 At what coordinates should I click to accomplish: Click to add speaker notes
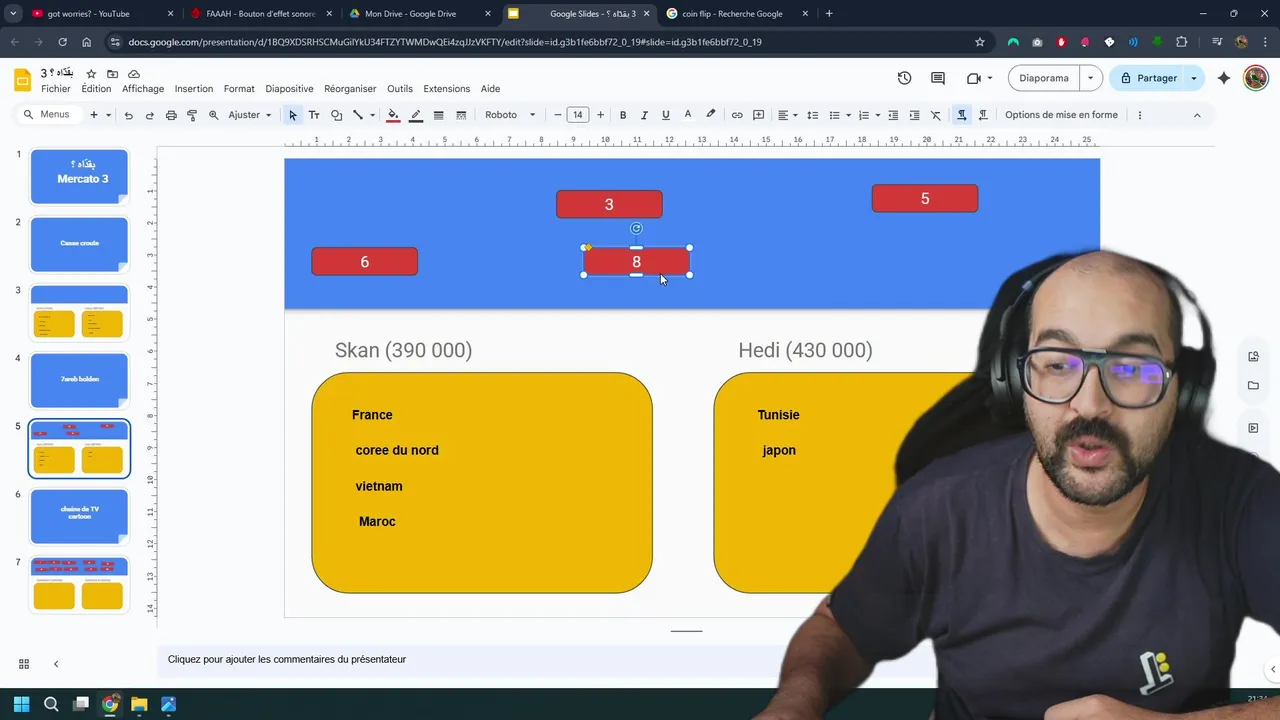pyautogui.click(x=287, y=659)
